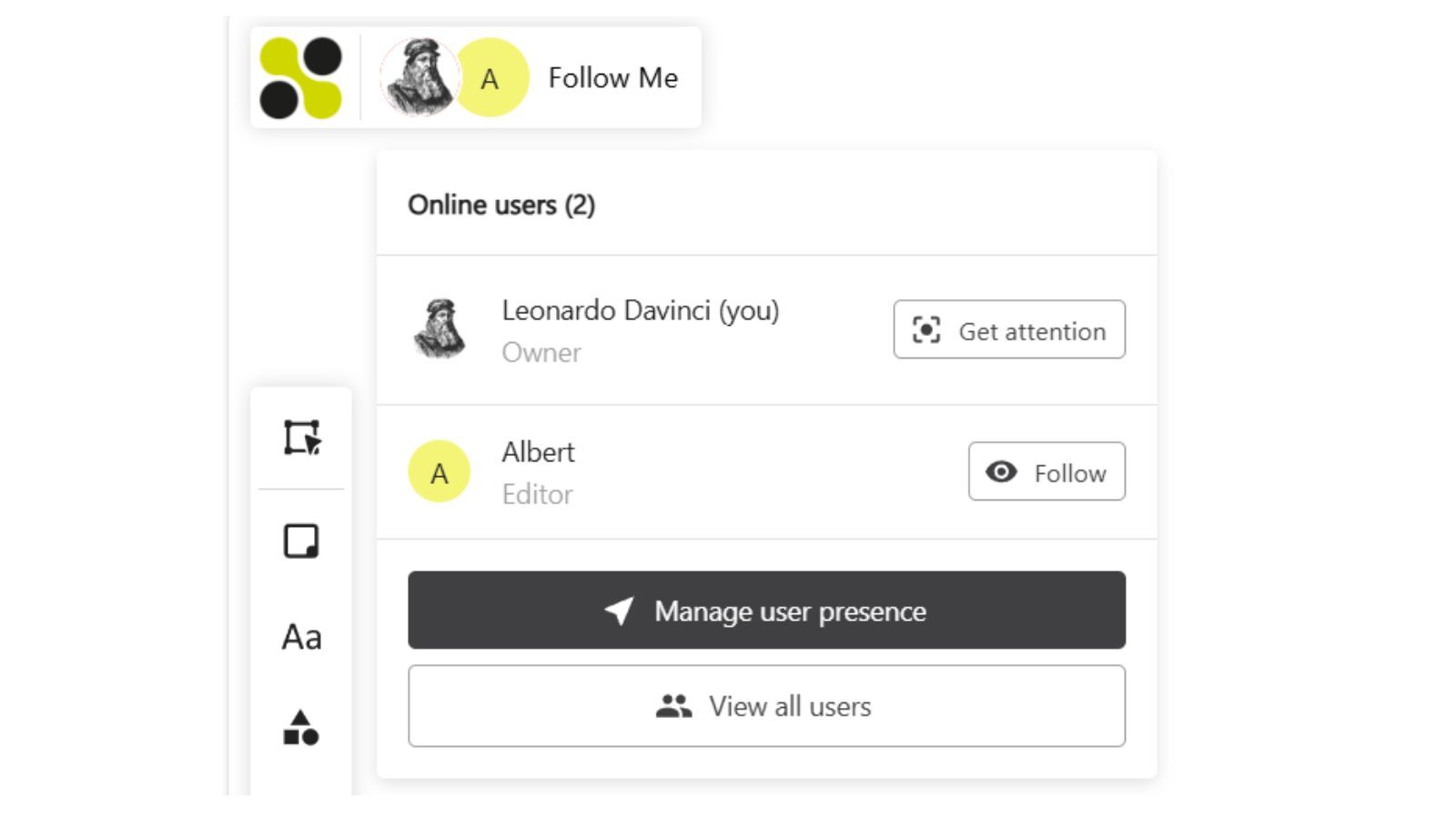Toggle following Albert with the eye button
Viewport: 1456px width, 819px height.
point(1046,471)
